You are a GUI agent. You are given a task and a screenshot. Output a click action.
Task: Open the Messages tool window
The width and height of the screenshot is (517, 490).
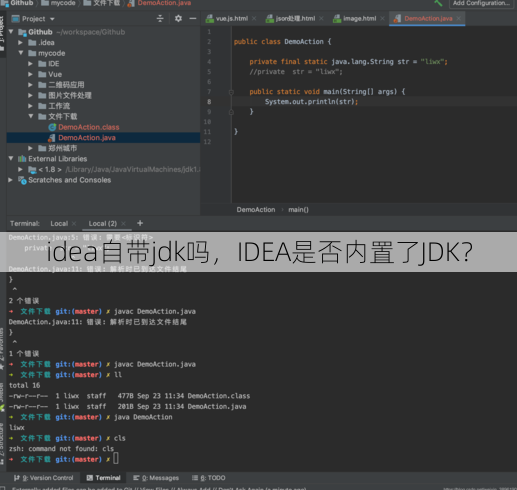[x=156, y=478]
